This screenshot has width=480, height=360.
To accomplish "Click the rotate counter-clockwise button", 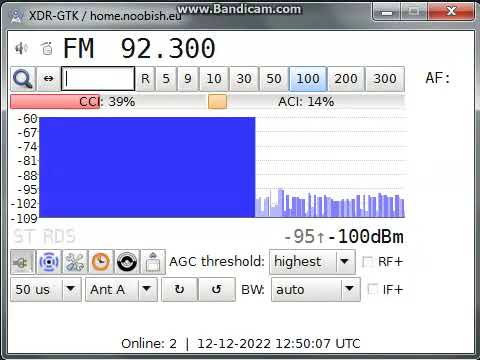I will [x=217, y=289].
